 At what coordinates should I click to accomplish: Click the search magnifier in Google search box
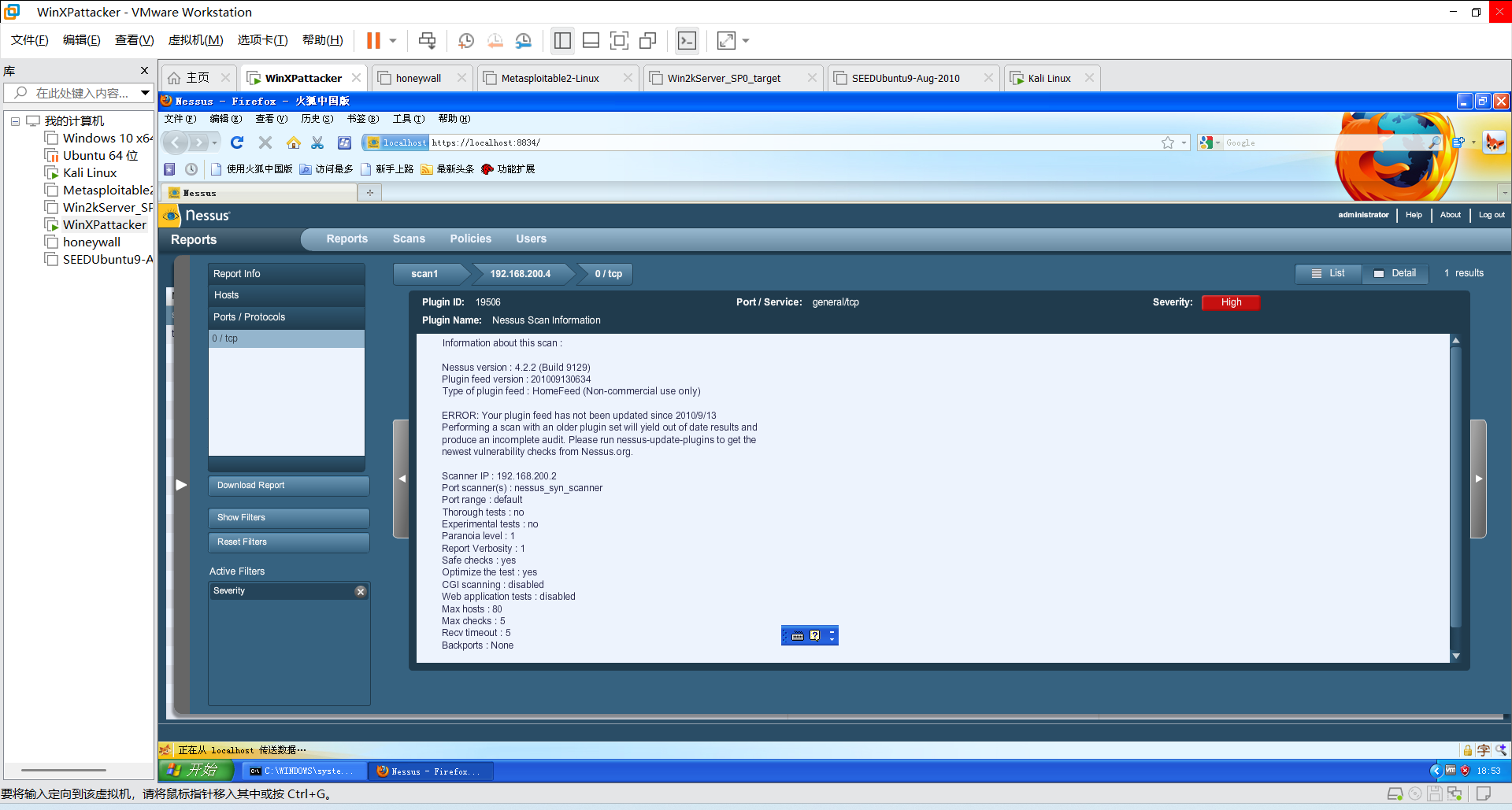(1435, 142)
